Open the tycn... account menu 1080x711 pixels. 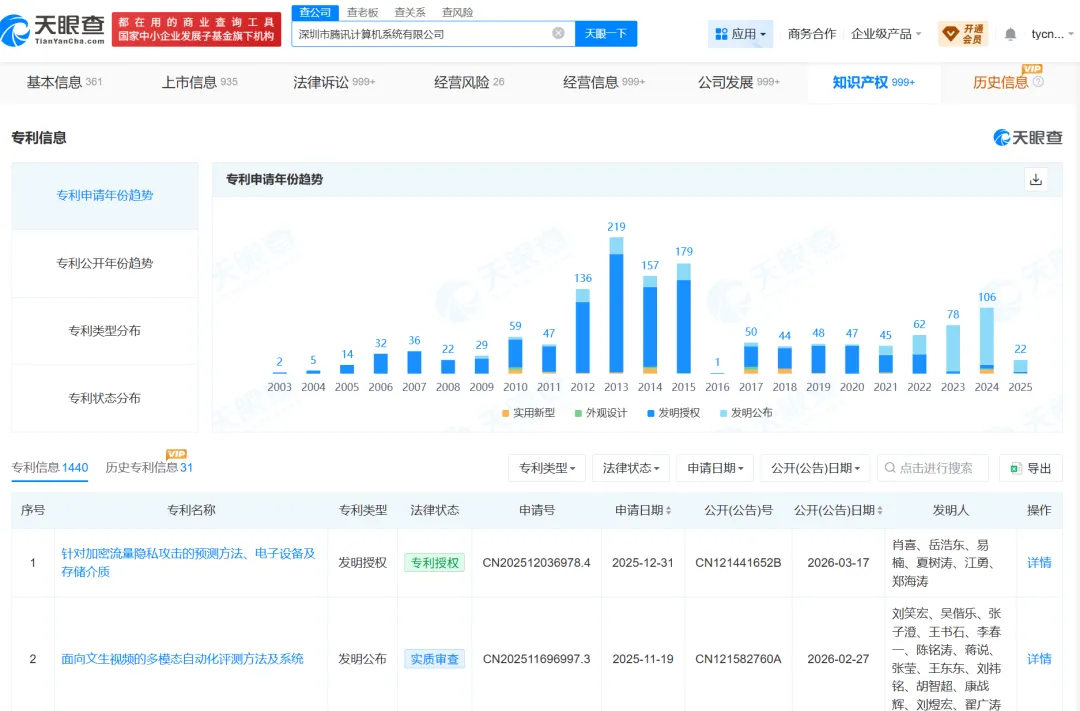click(x=1052, y=34)
